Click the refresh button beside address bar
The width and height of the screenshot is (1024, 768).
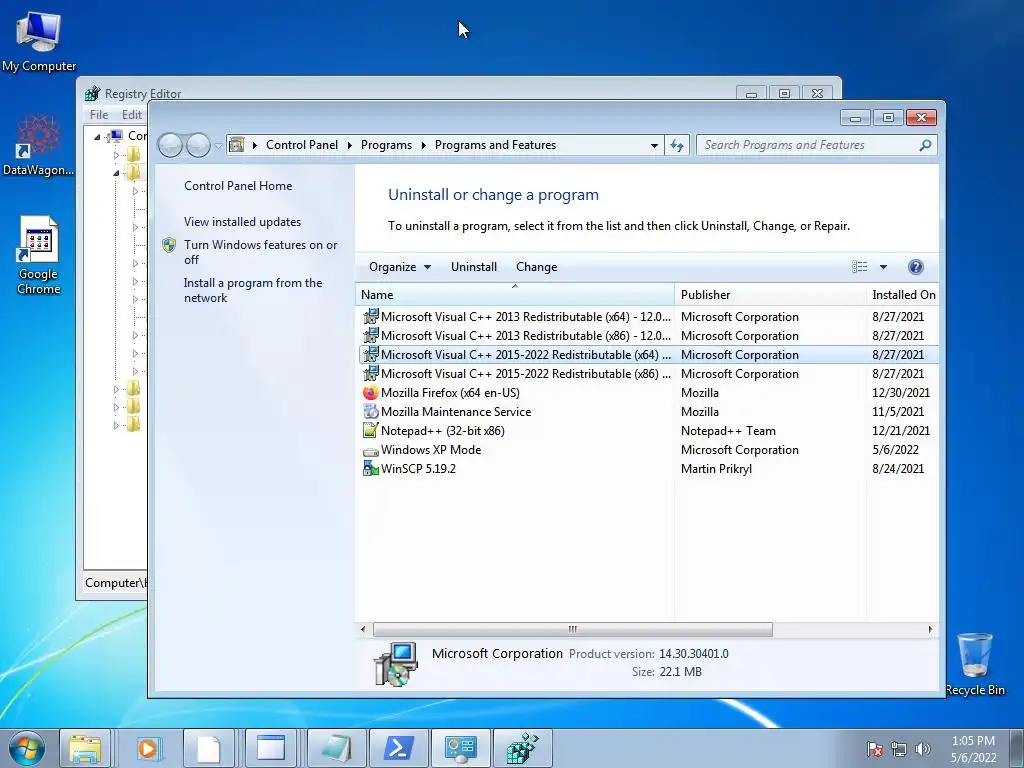pyautogui.click(x=677, y=145)
